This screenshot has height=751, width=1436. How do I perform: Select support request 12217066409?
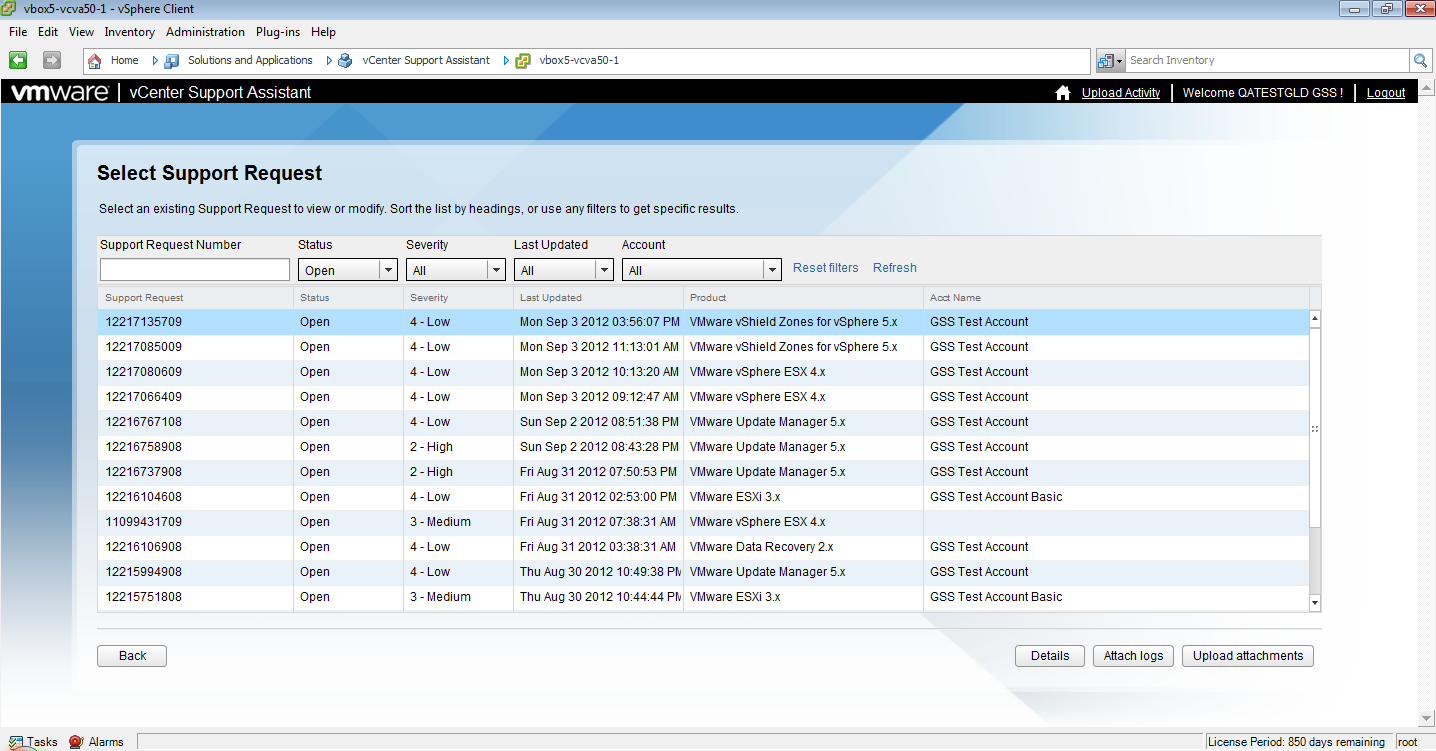[703, 397]
